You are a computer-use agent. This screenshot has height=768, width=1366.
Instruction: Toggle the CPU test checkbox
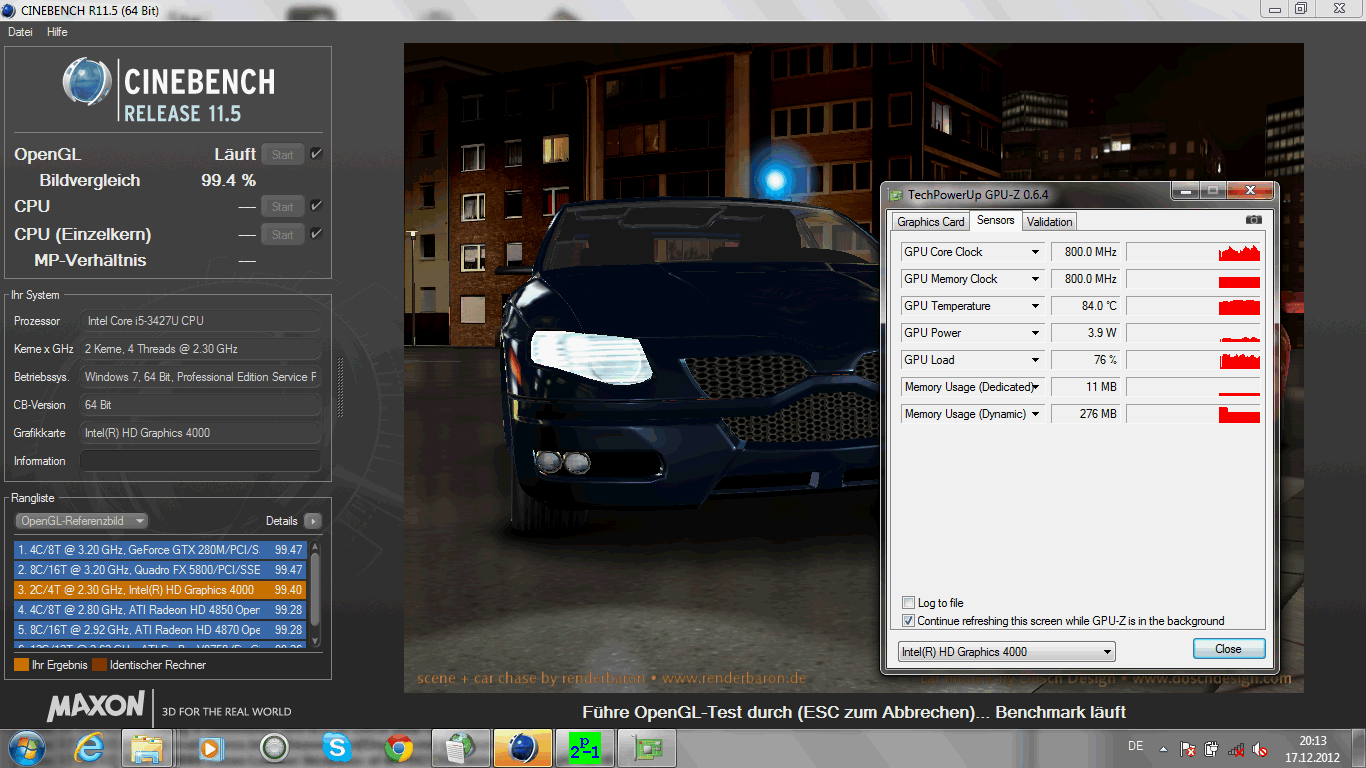[316, 205]
